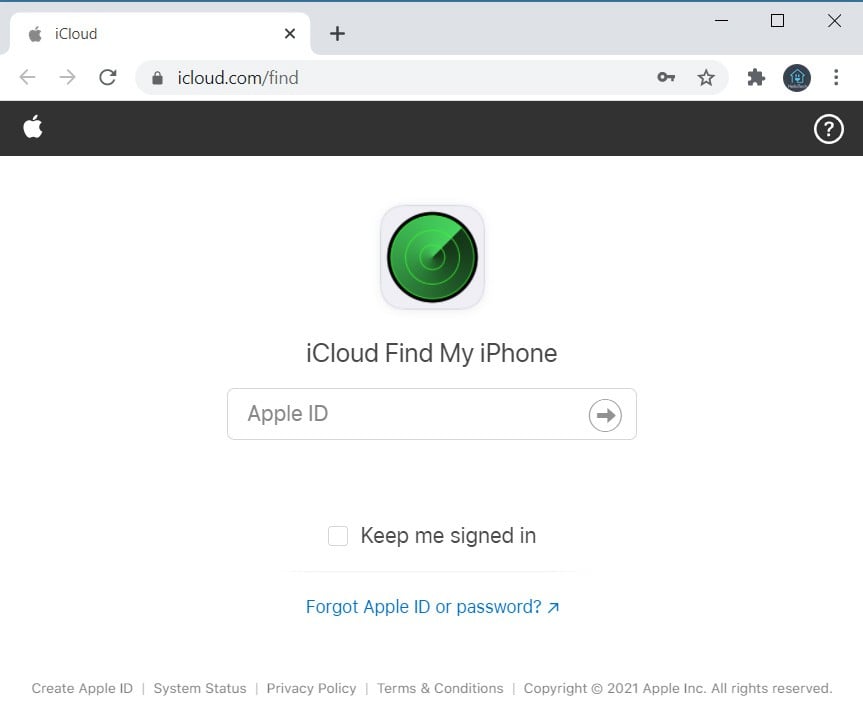Click the Apple logo in header
This screenshot has width=863, height=718.
click(33, 127)
